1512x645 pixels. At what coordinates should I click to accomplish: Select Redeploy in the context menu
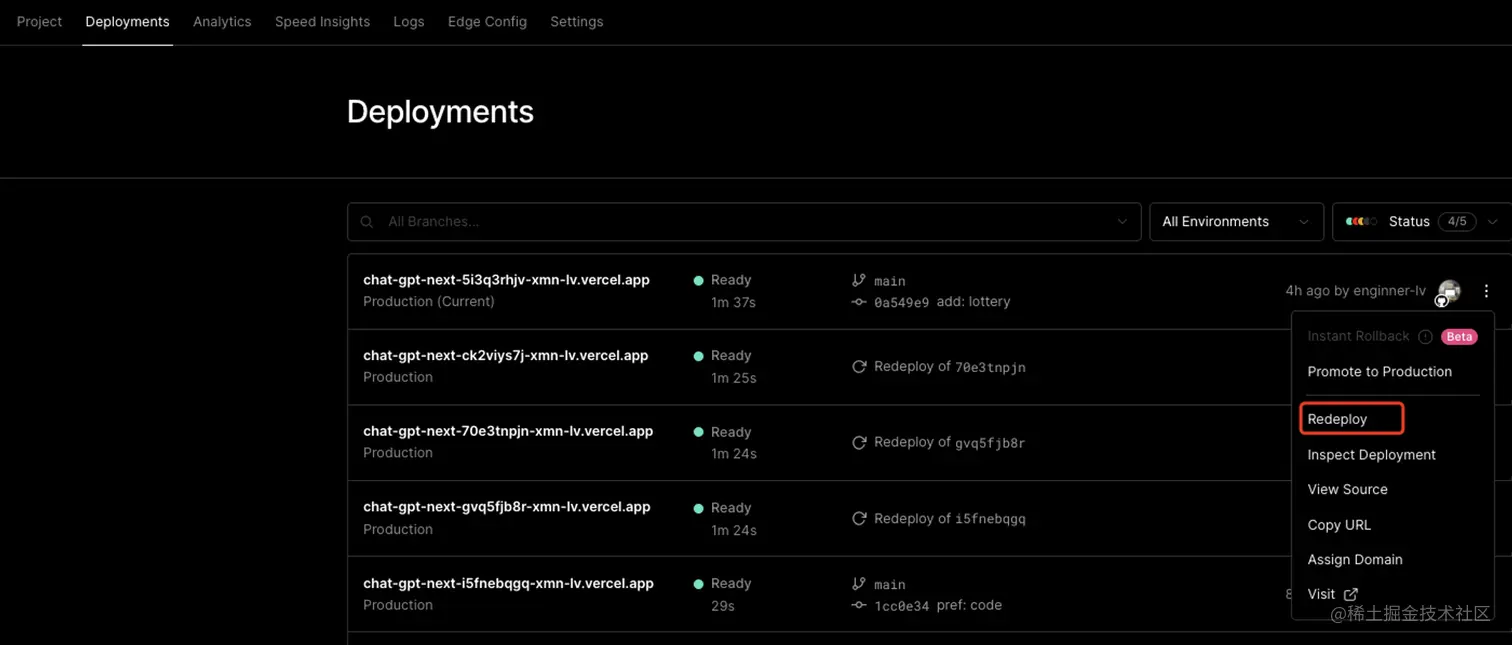pos(1337,419)
